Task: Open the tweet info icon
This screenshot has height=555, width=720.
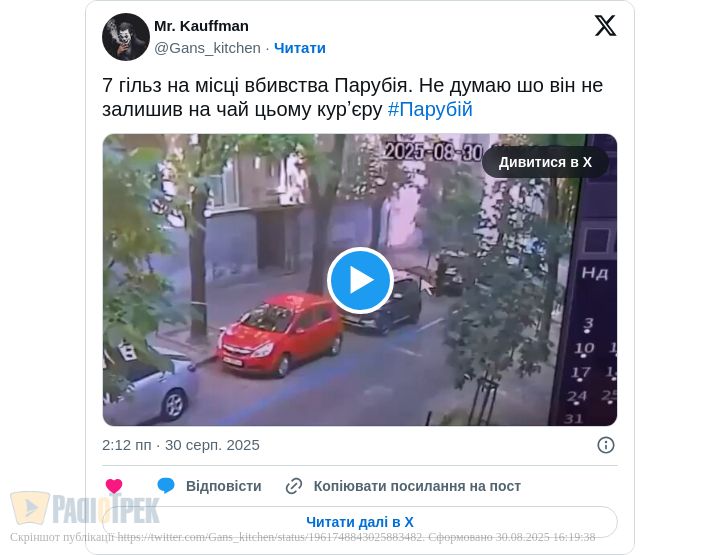Action: pyautogui.click(x=606, y=445)
